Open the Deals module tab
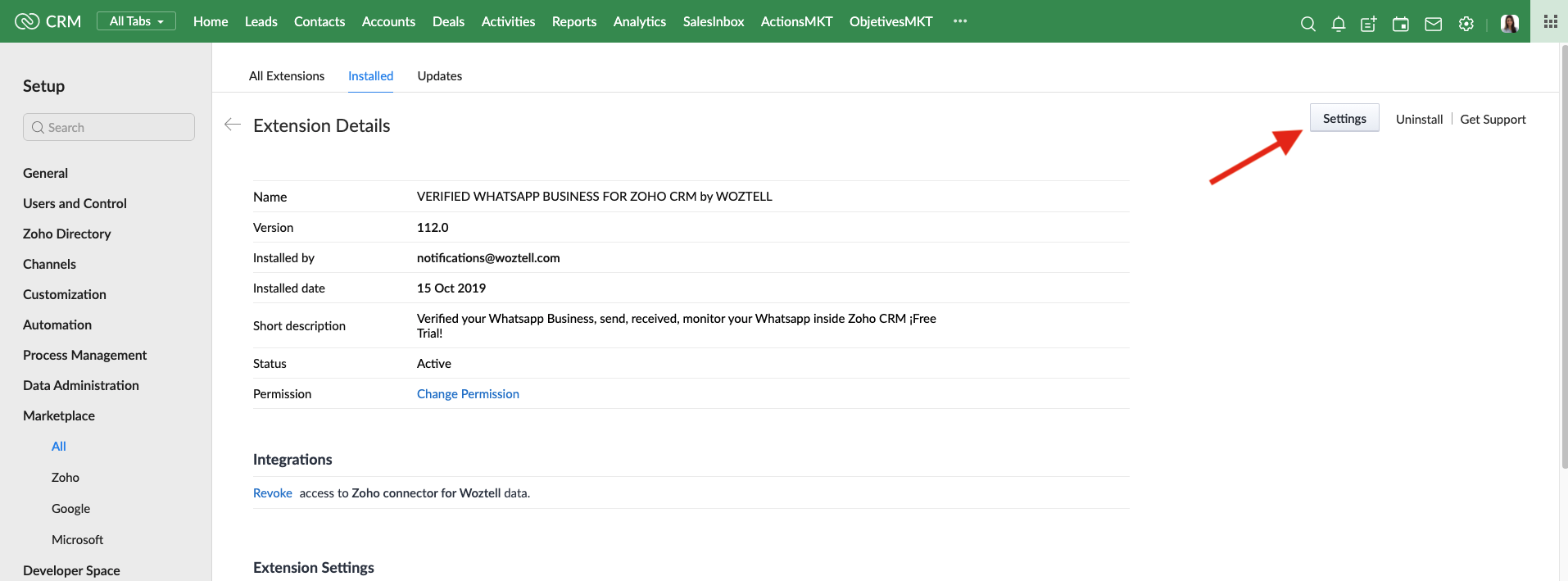 click(x=448, y=21)
